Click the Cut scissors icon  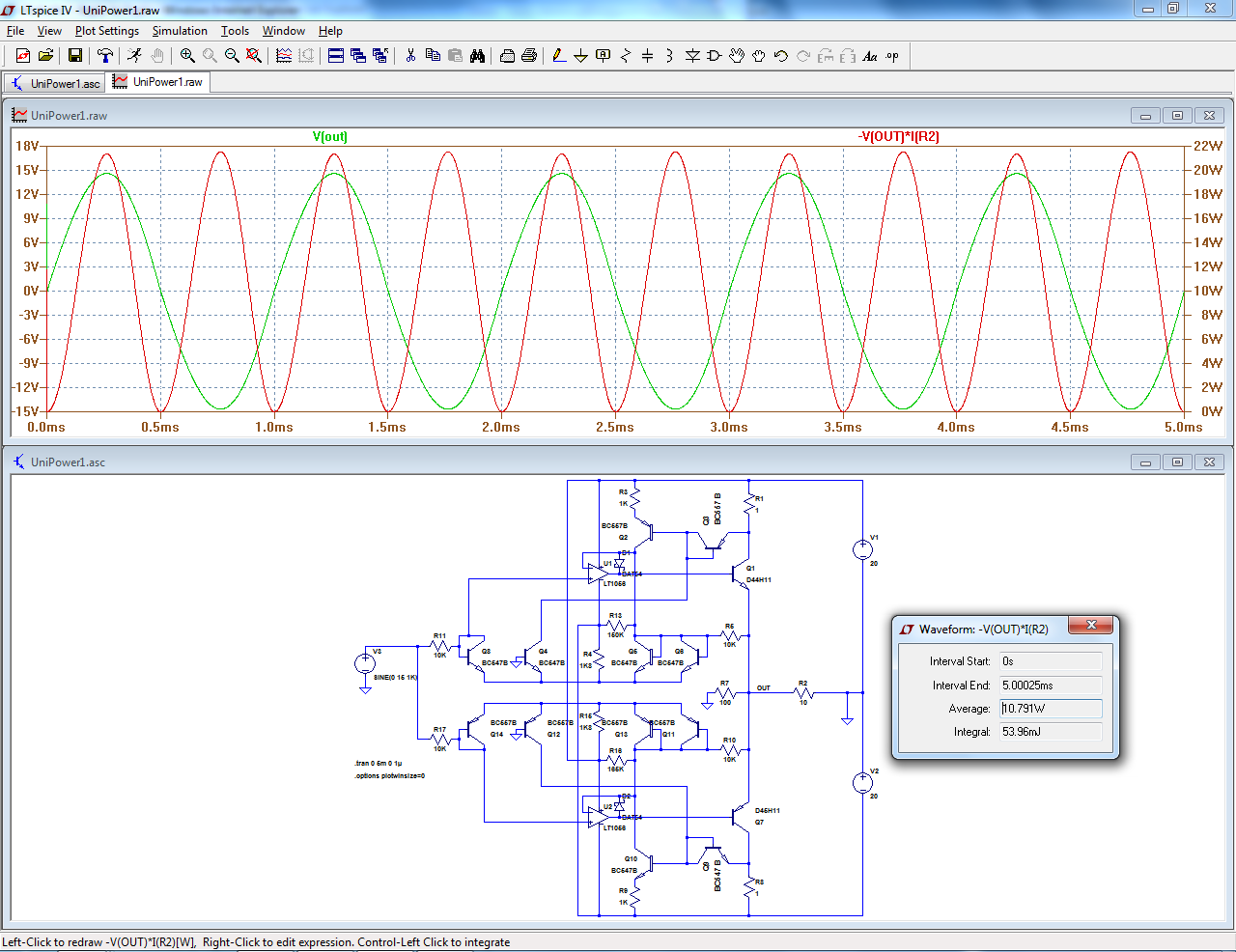coord(410,56)
